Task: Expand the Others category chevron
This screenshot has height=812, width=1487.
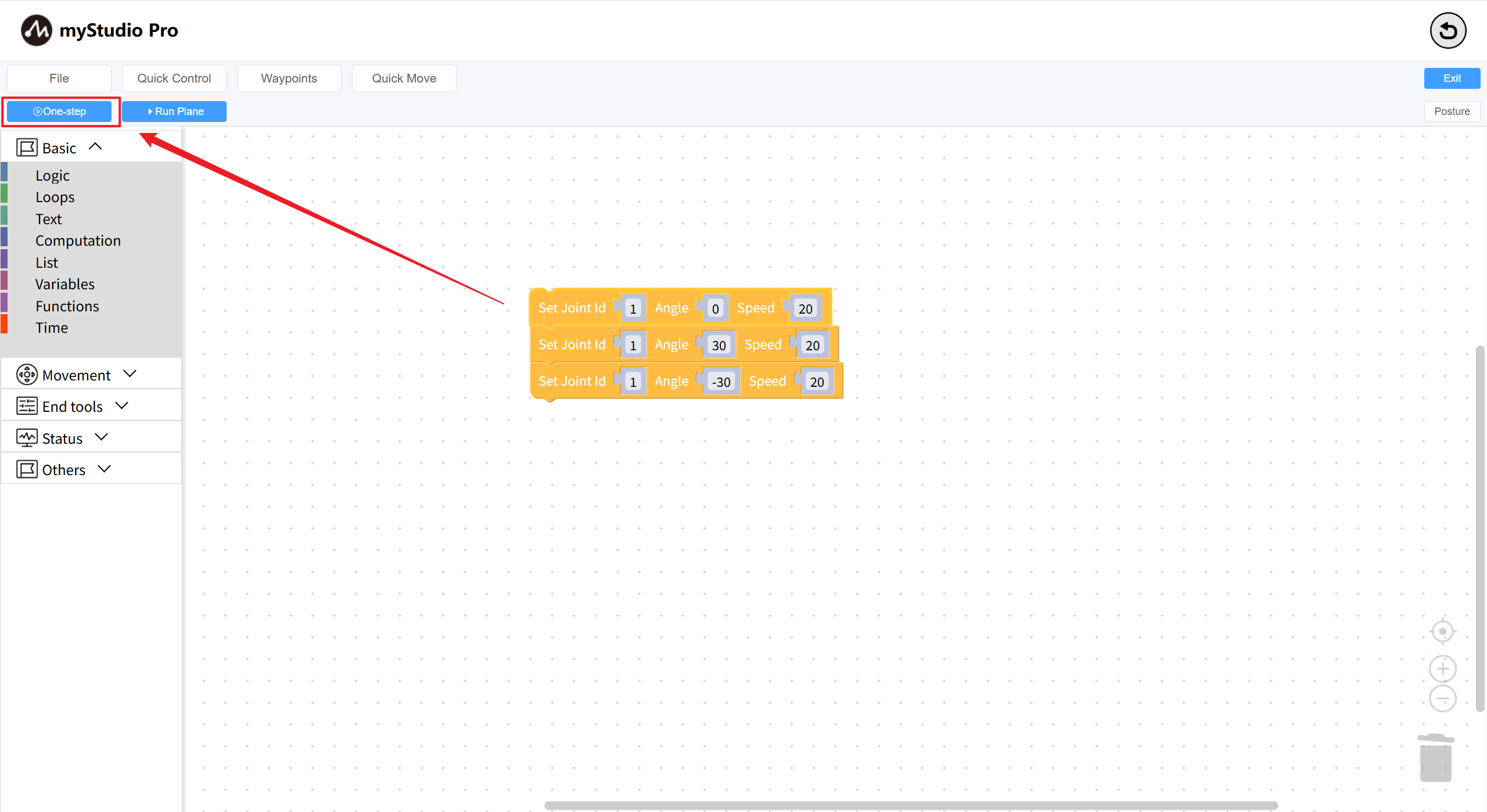Action: [x=105, y=469]
